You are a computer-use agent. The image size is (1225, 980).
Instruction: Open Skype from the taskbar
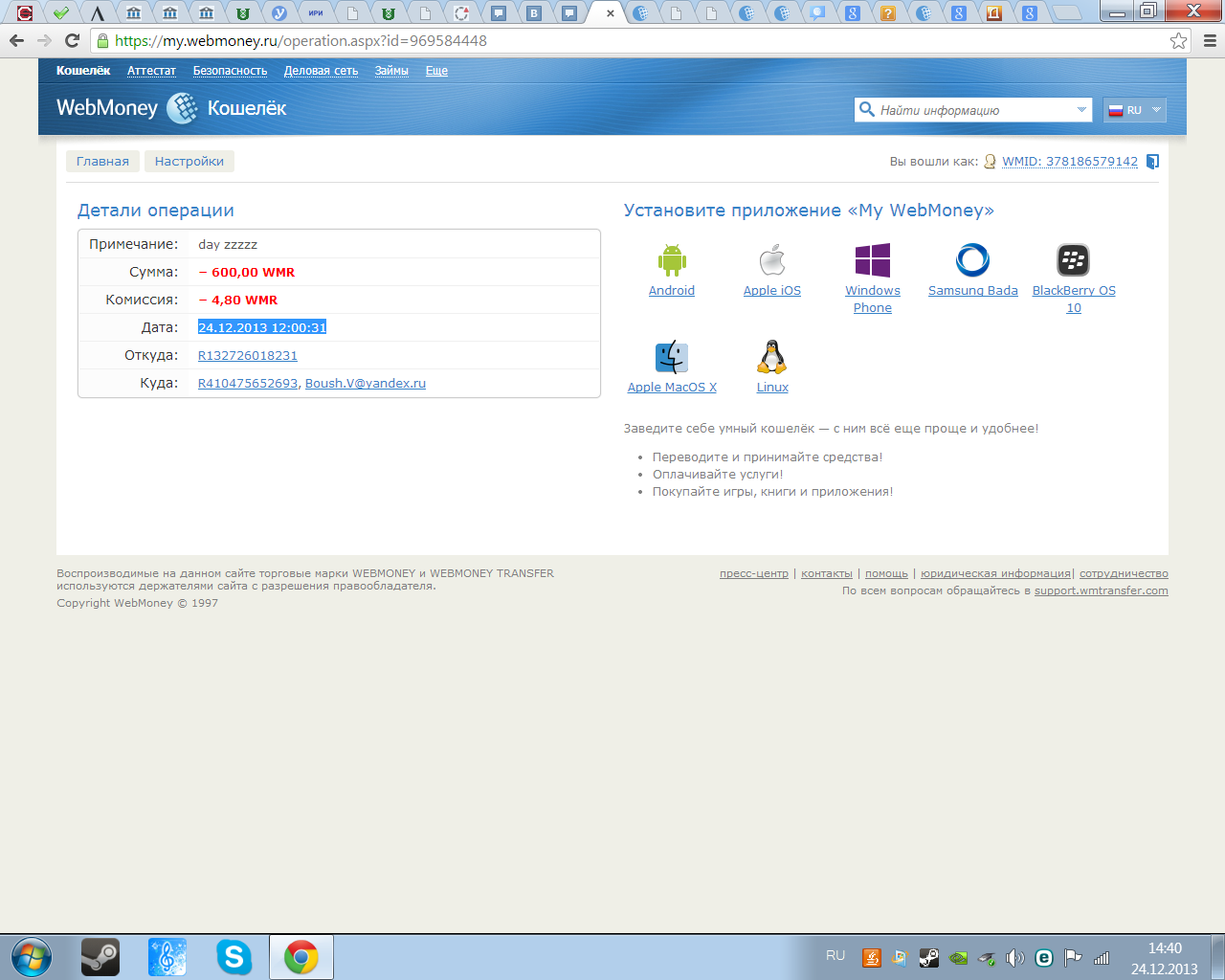click(234, 957)
